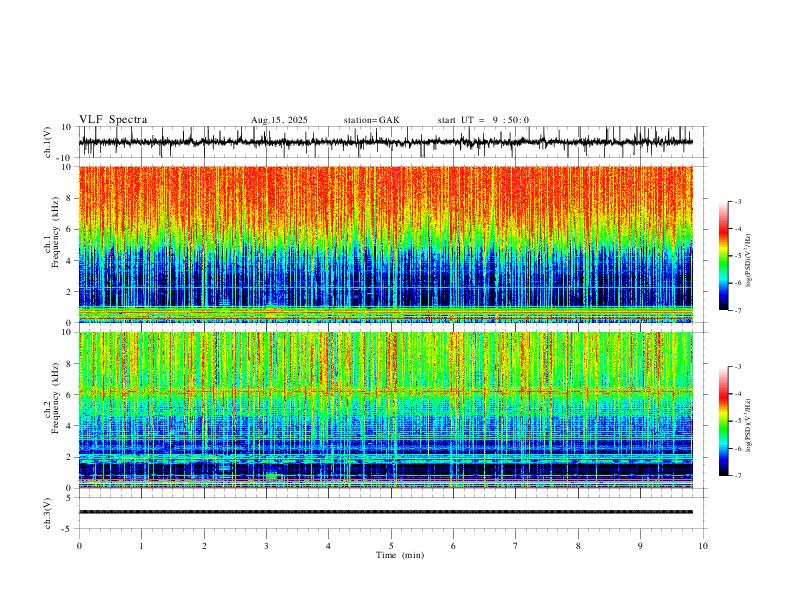Click the "start UT = 9 :50: 0" text
The width and height of the screenshot is (792, 612).
click(x=483, y=120)
